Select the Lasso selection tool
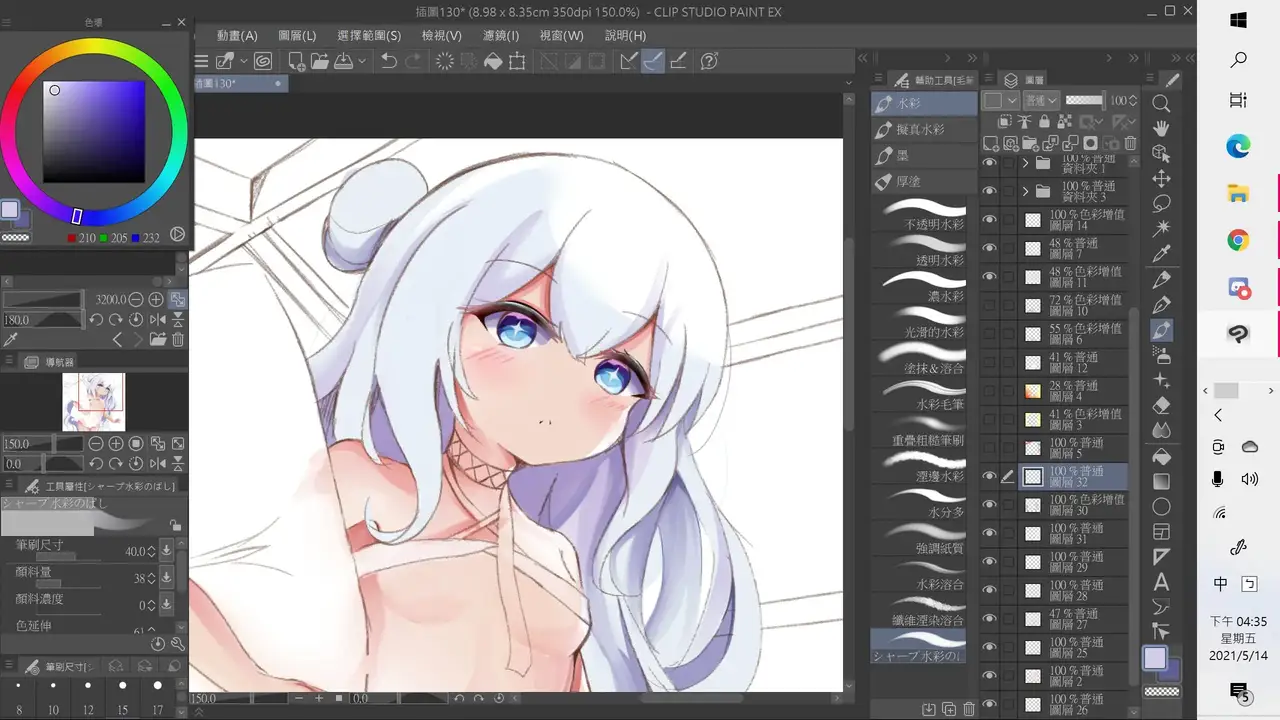Viewport: 1280px width, 720px height. pos(1161,204)
